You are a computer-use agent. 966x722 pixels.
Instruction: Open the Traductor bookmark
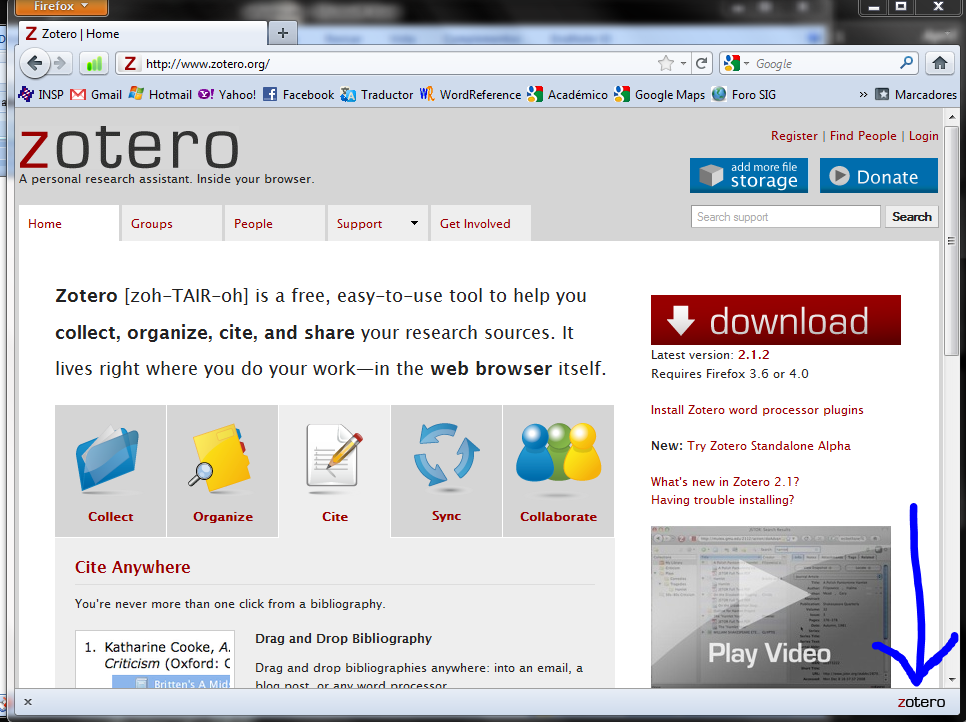(376, 94)
